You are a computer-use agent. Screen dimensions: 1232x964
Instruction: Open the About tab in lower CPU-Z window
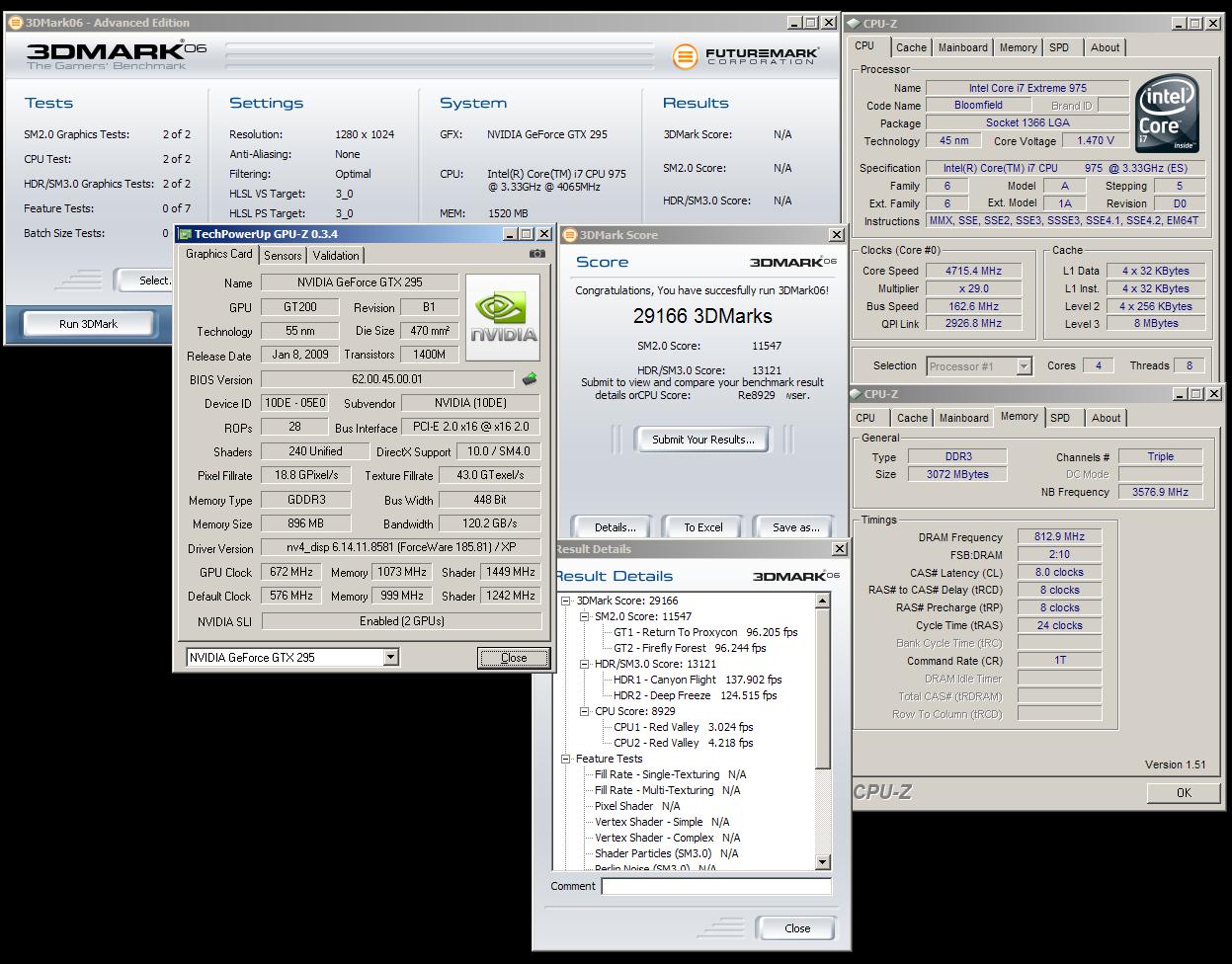tap(1106, 418)
